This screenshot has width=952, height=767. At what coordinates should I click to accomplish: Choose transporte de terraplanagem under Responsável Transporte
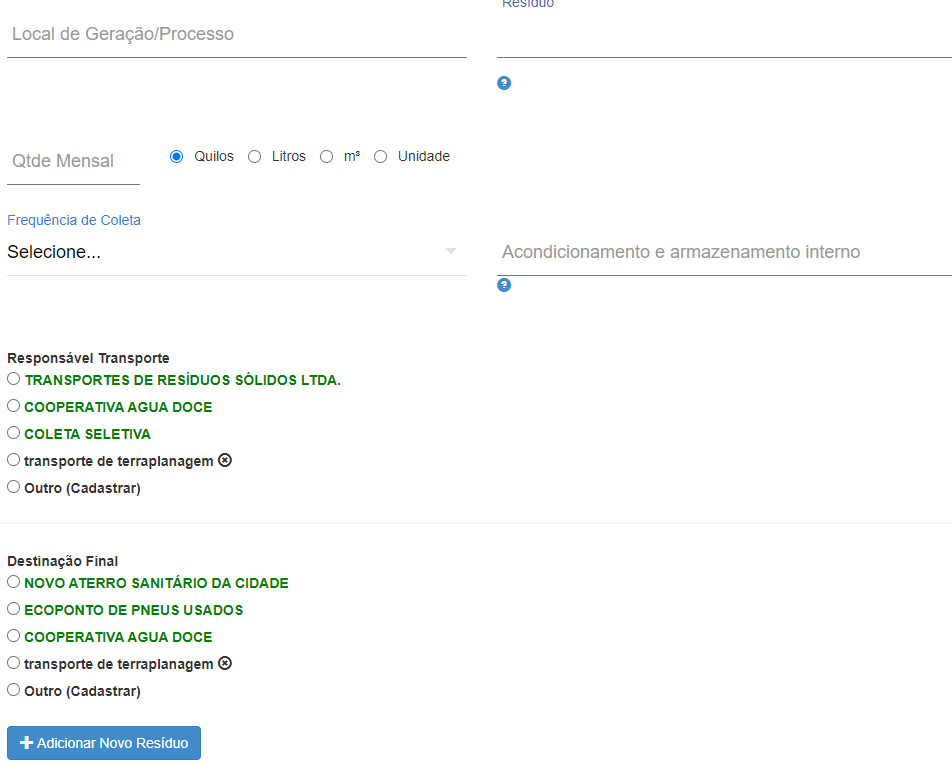pos(13,460)
